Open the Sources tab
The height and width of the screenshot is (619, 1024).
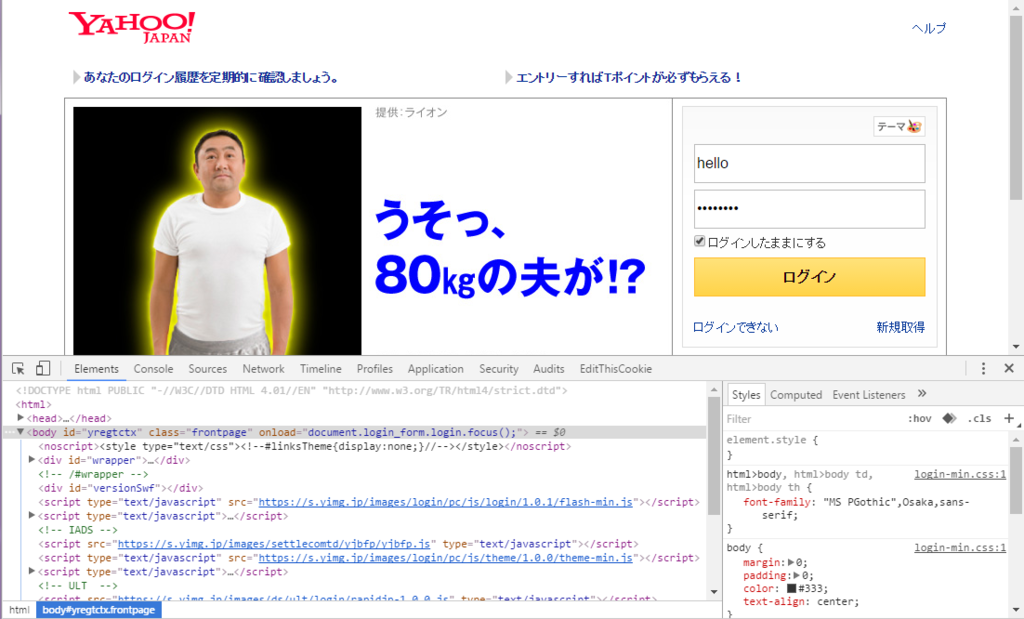(x=208, y=368)
